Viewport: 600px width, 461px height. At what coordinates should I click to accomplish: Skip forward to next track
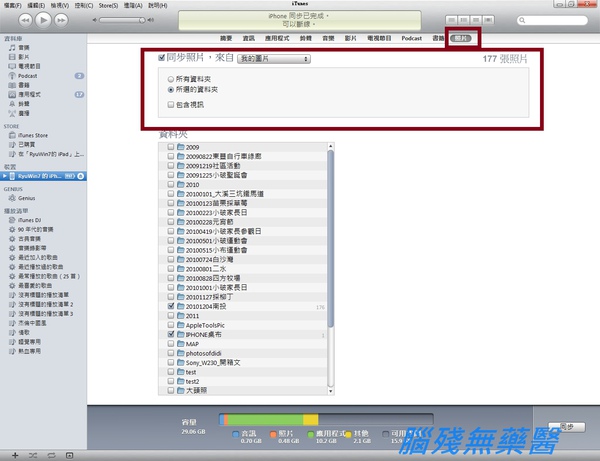(61, 20)
